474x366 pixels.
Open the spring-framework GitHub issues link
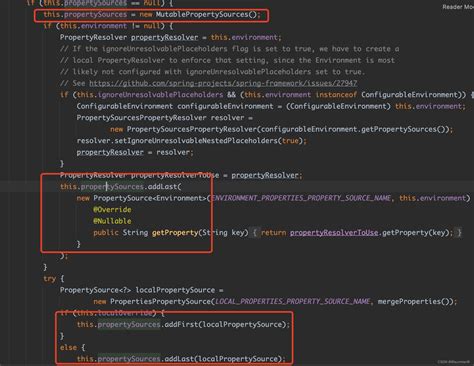(223, 83)
